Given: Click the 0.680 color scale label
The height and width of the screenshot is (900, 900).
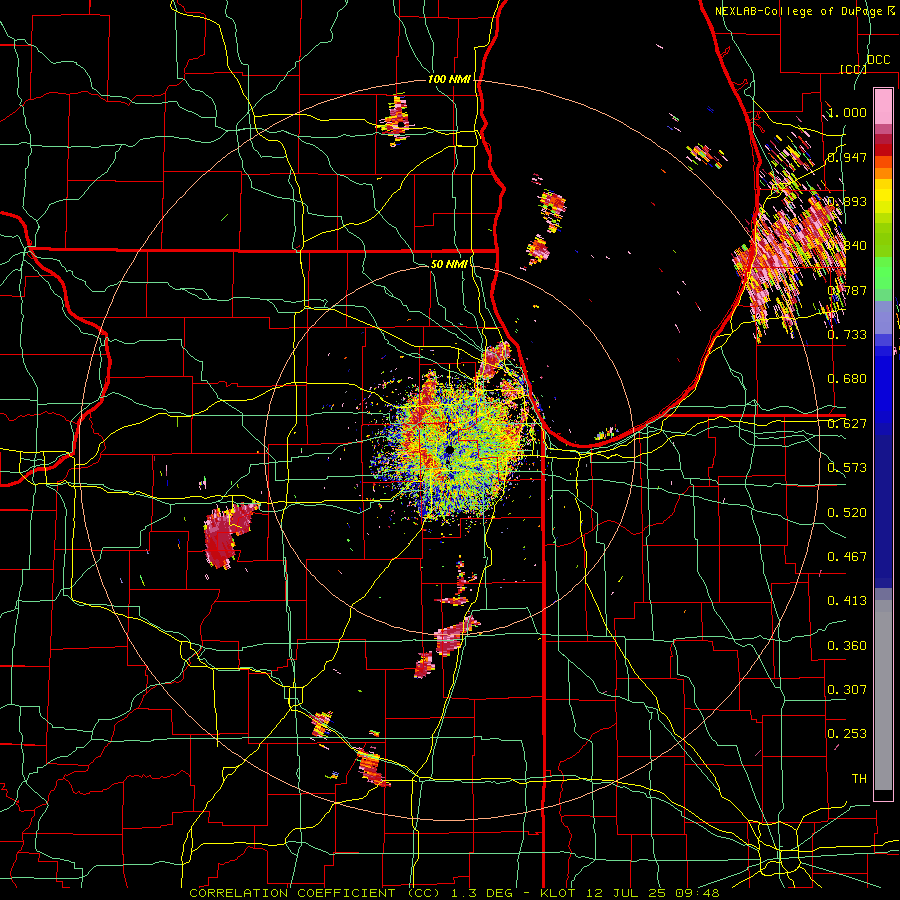Looking at the screenshot, I should 847,379.
